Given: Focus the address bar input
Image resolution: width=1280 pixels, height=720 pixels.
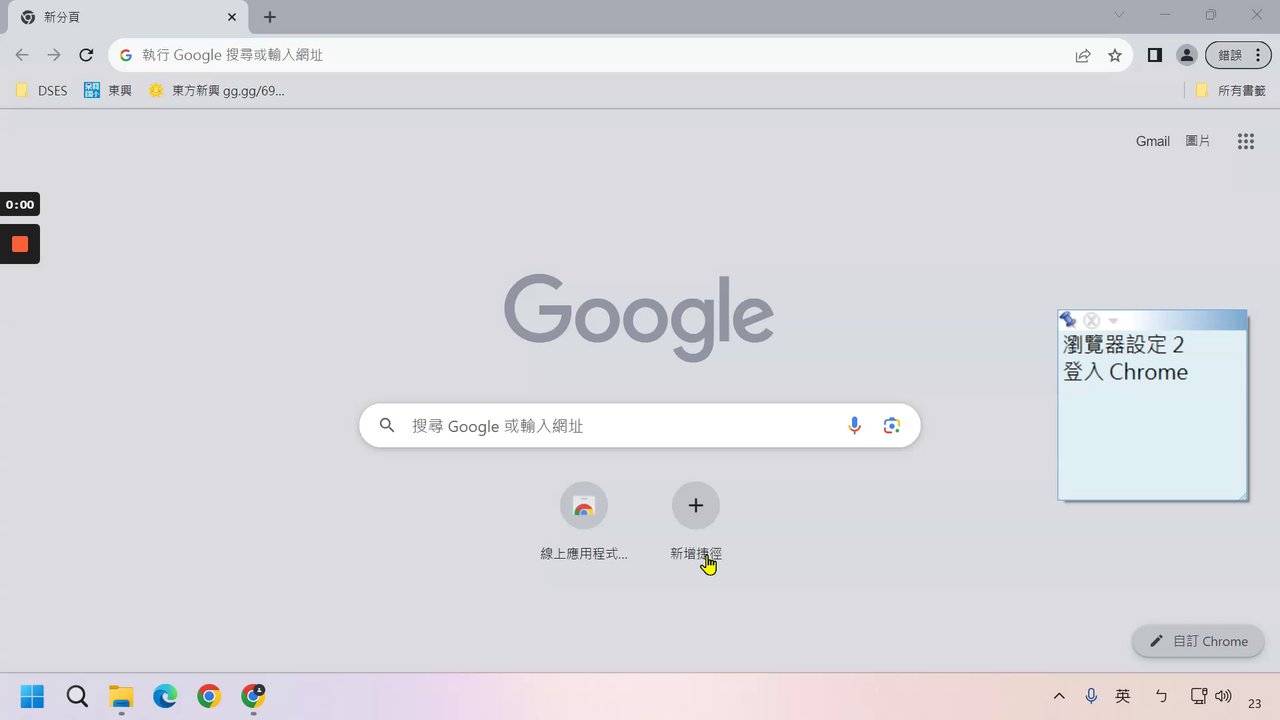Looking at the screenshot, I should tap(600, 55).
